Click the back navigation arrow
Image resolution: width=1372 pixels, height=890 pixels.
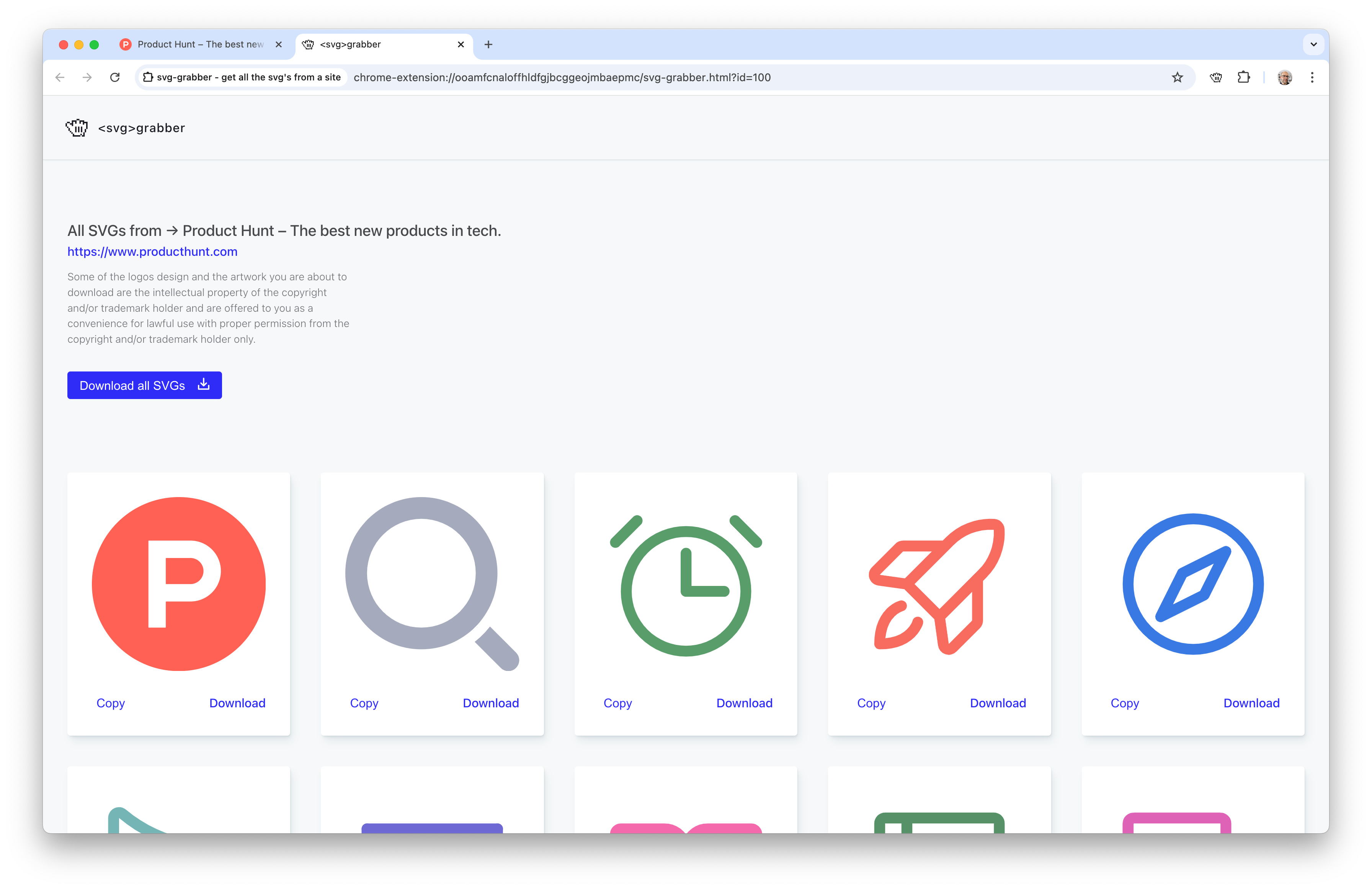point(59,77)
